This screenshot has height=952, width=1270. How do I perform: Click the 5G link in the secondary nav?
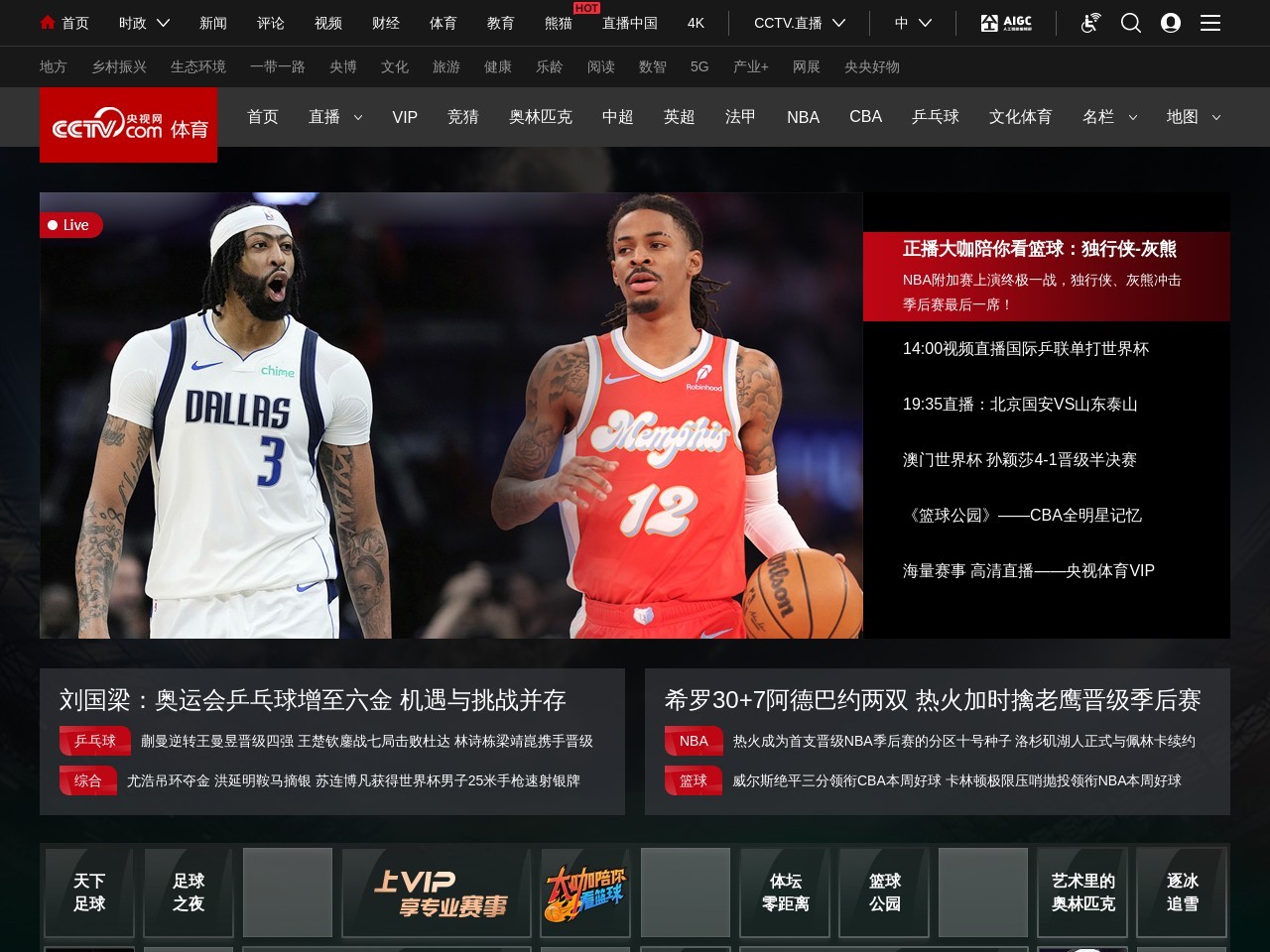point(699,66)
